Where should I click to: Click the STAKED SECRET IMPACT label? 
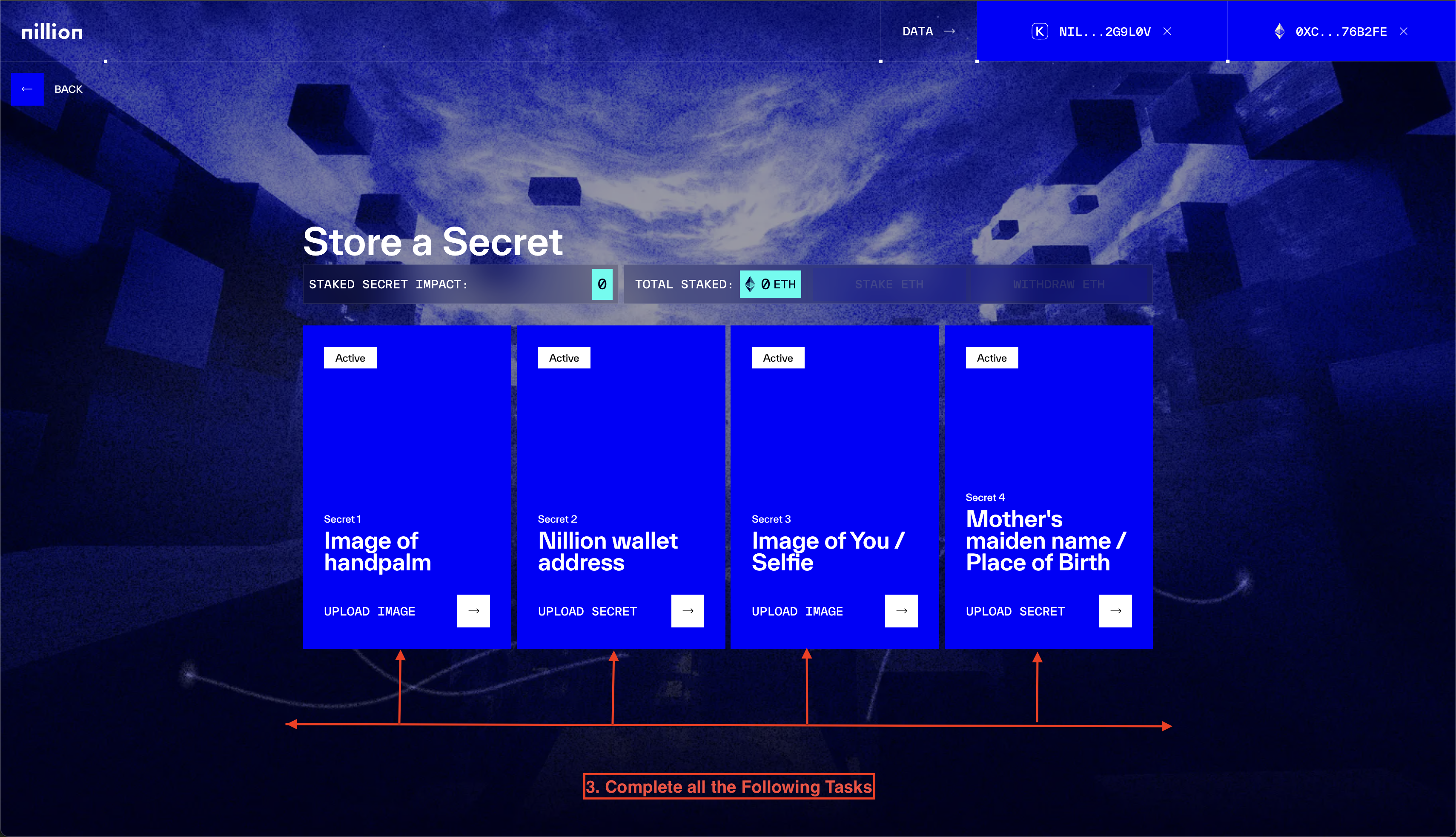pyautogui.click(x=388, y=284)
